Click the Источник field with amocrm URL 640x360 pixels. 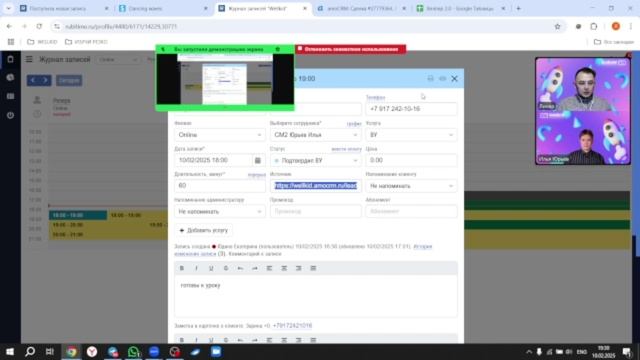(316, 186)
